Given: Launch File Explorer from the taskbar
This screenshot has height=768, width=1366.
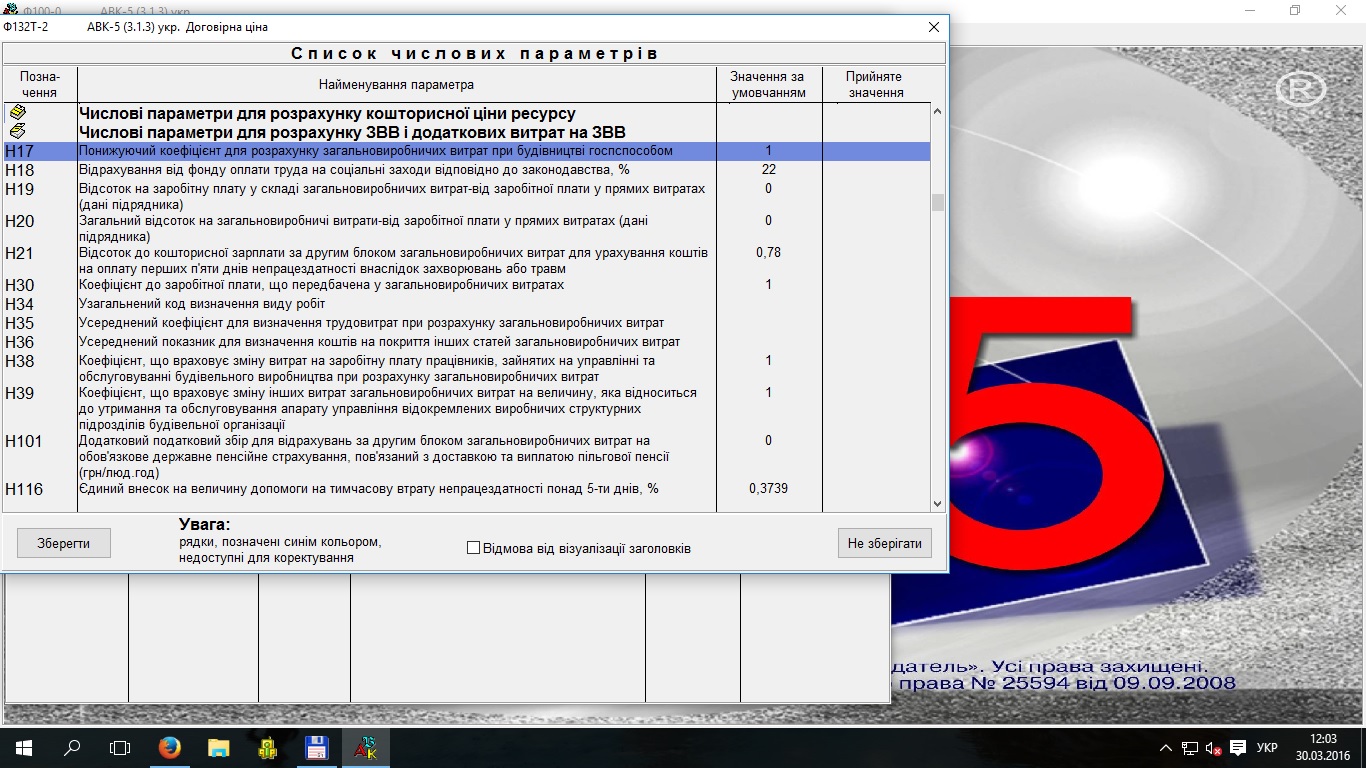Looking at the screenshot, I should (218, 747).
